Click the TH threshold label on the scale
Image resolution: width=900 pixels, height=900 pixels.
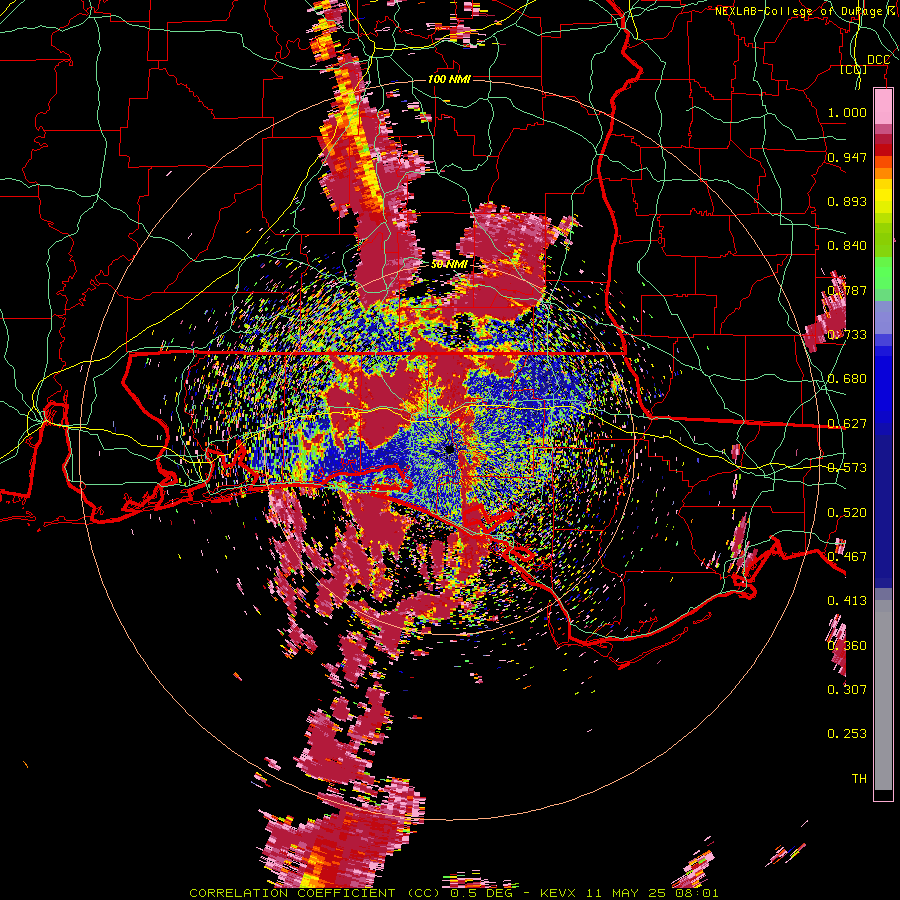[859, 779]
